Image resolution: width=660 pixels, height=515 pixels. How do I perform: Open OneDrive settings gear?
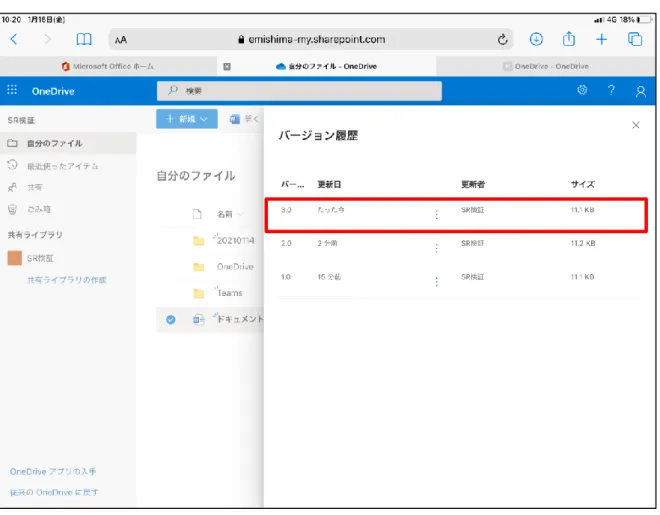point(582,90)
